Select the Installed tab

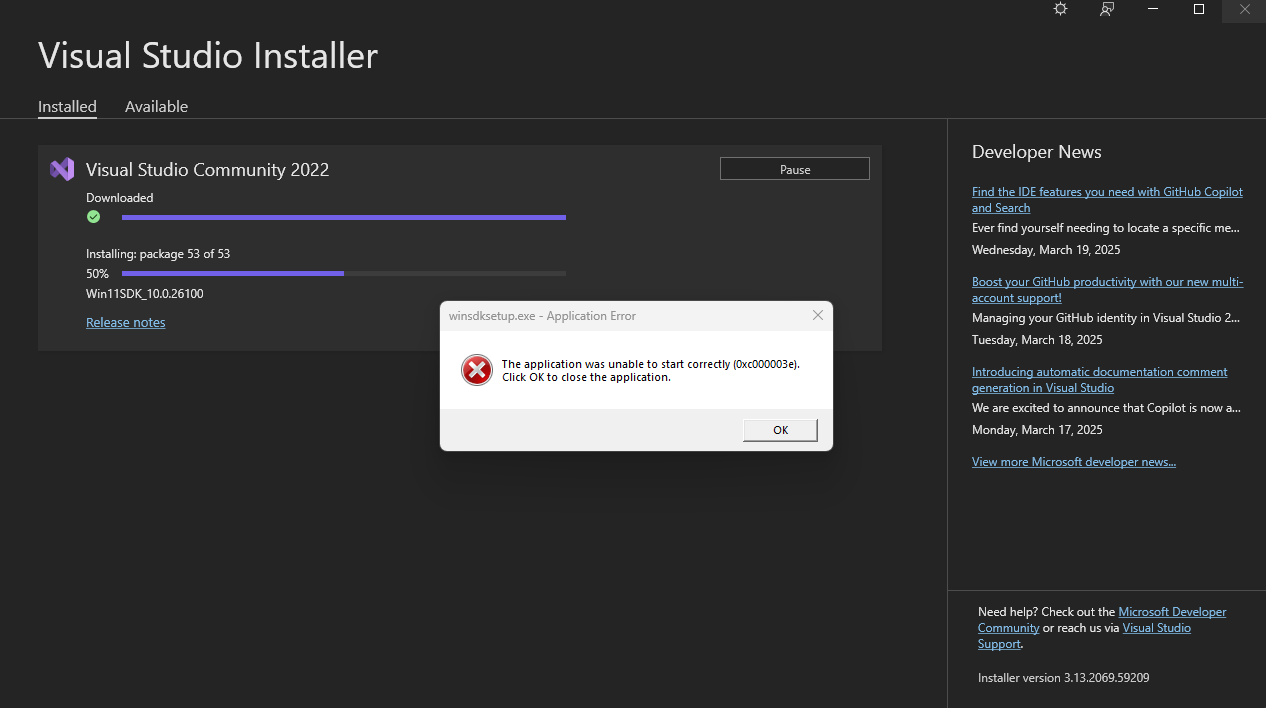click(x=67, y=106)
